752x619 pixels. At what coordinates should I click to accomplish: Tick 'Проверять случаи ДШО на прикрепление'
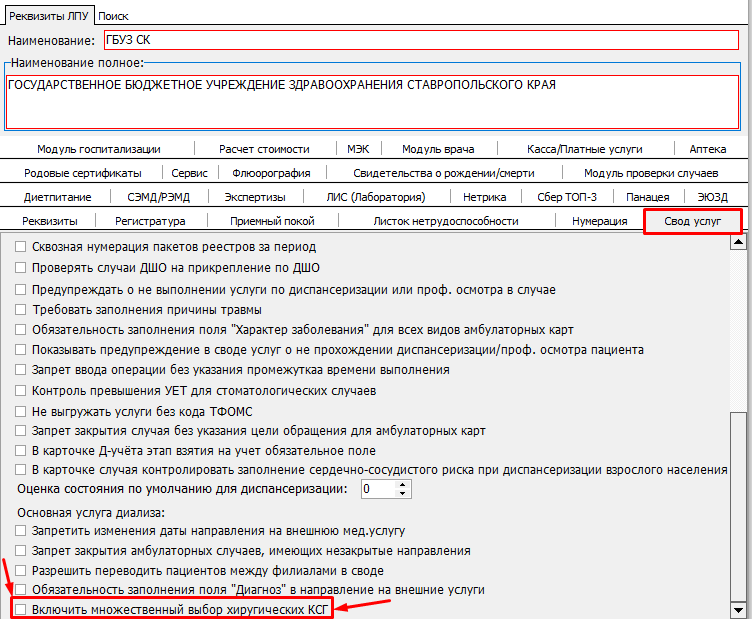tap(22, 266)
